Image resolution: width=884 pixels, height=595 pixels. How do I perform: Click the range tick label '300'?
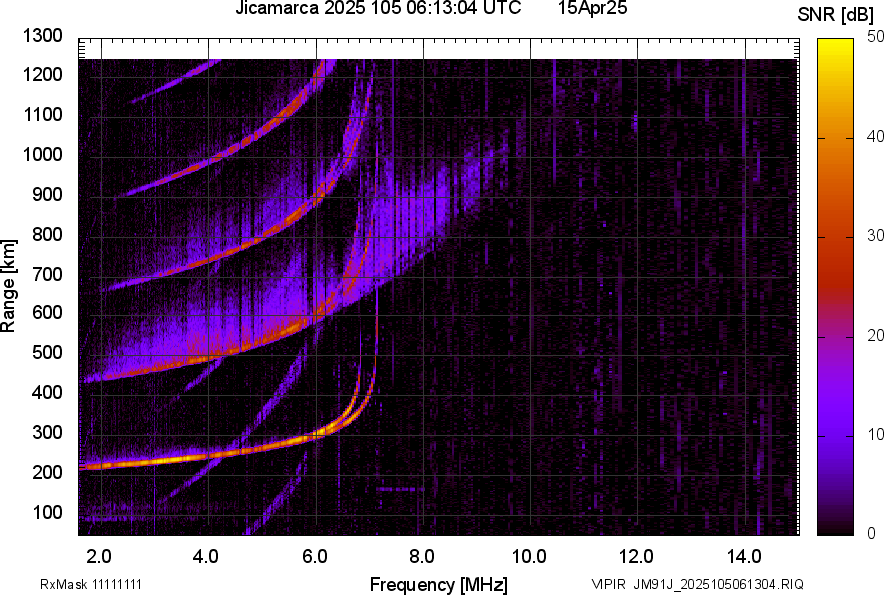pos(47,433)
